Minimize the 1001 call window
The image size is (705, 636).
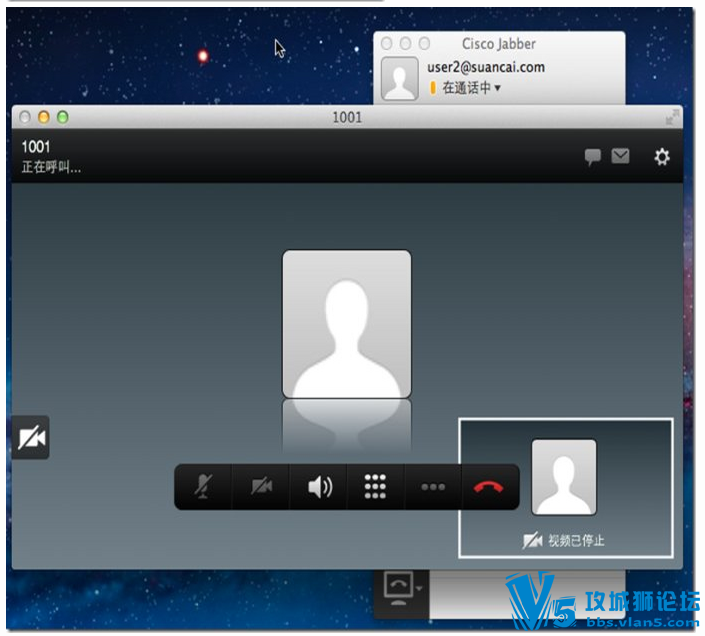(x=44, y=117)
